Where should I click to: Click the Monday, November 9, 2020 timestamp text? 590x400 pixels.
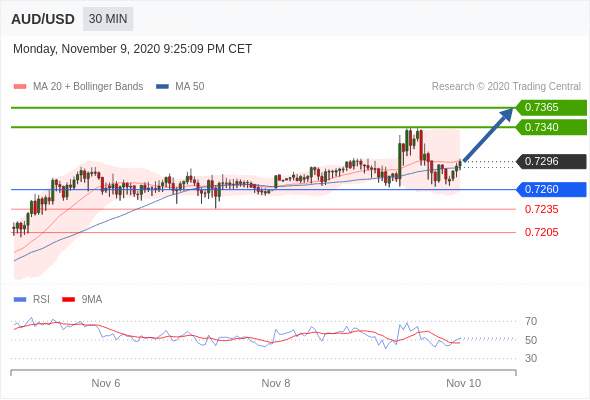pos(132,49)
